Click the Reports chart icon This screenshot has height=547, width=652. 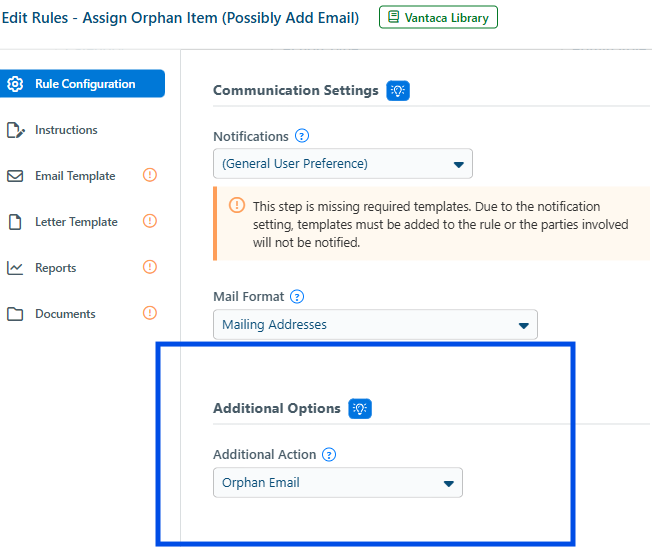15,268
